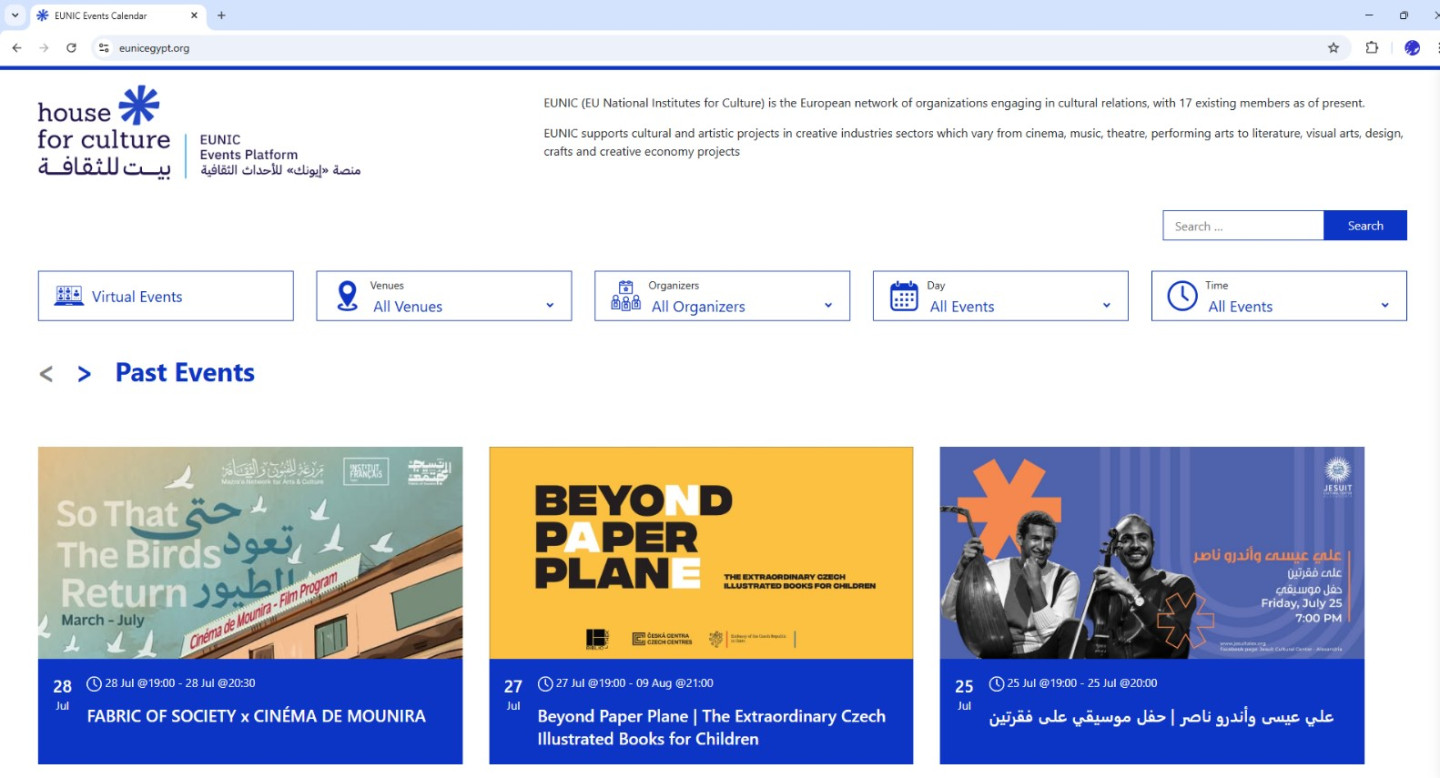The image size is (1440, 778).
Task: Open the browser extensions puzzle icon
Action: click(x=1372, y=48)
